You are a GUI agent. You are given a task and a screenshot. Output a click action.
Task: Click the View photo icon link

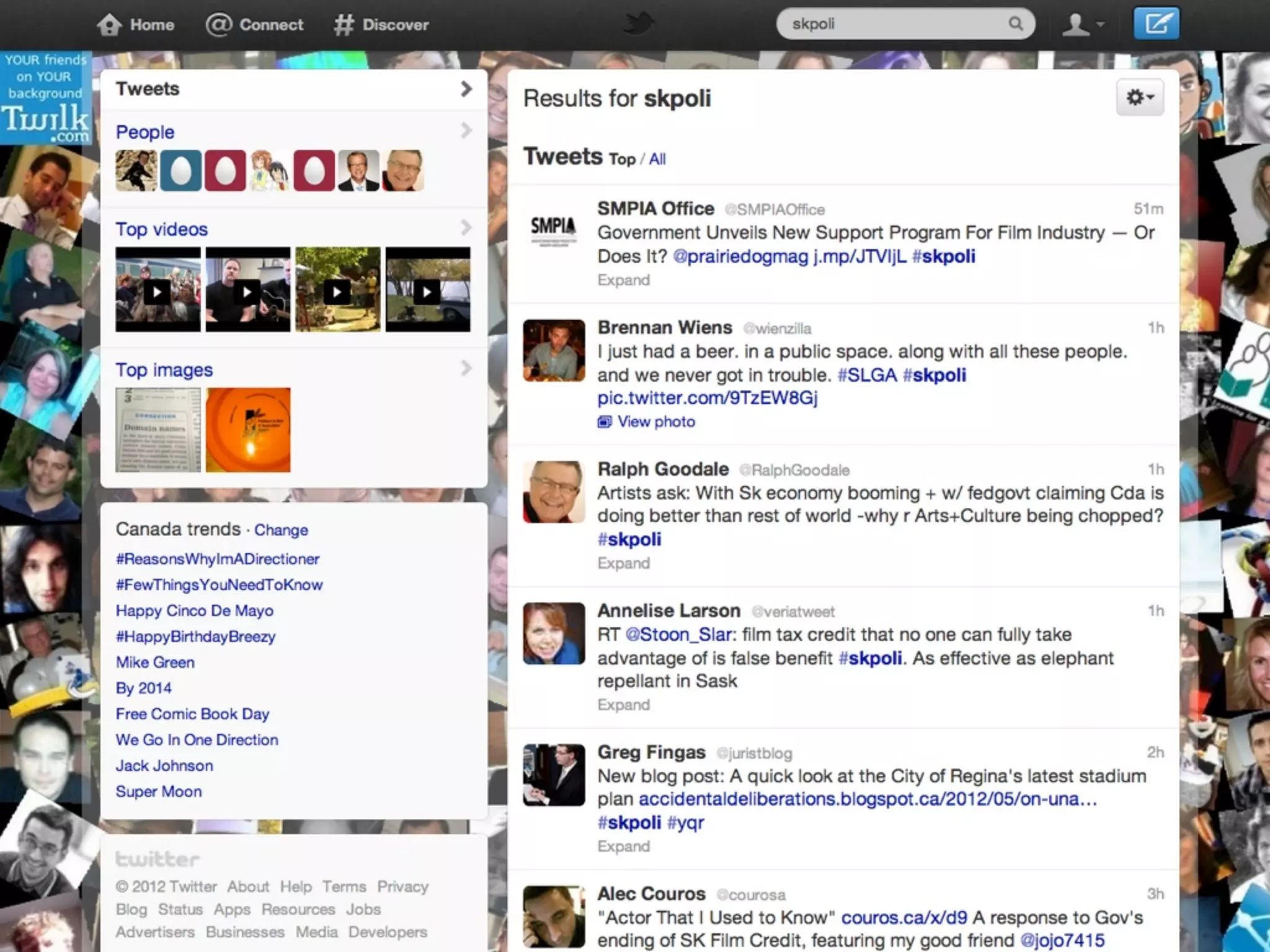[605, 422]
